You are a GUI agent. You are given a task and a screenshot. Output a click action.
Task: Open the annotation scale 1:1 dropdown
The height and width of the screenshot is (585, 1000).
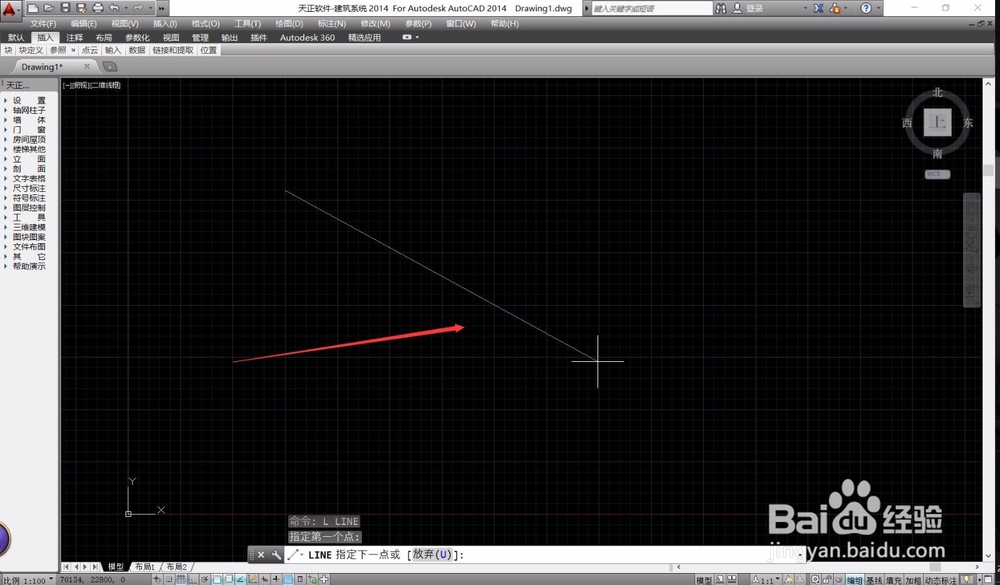(x=767, y=579)
